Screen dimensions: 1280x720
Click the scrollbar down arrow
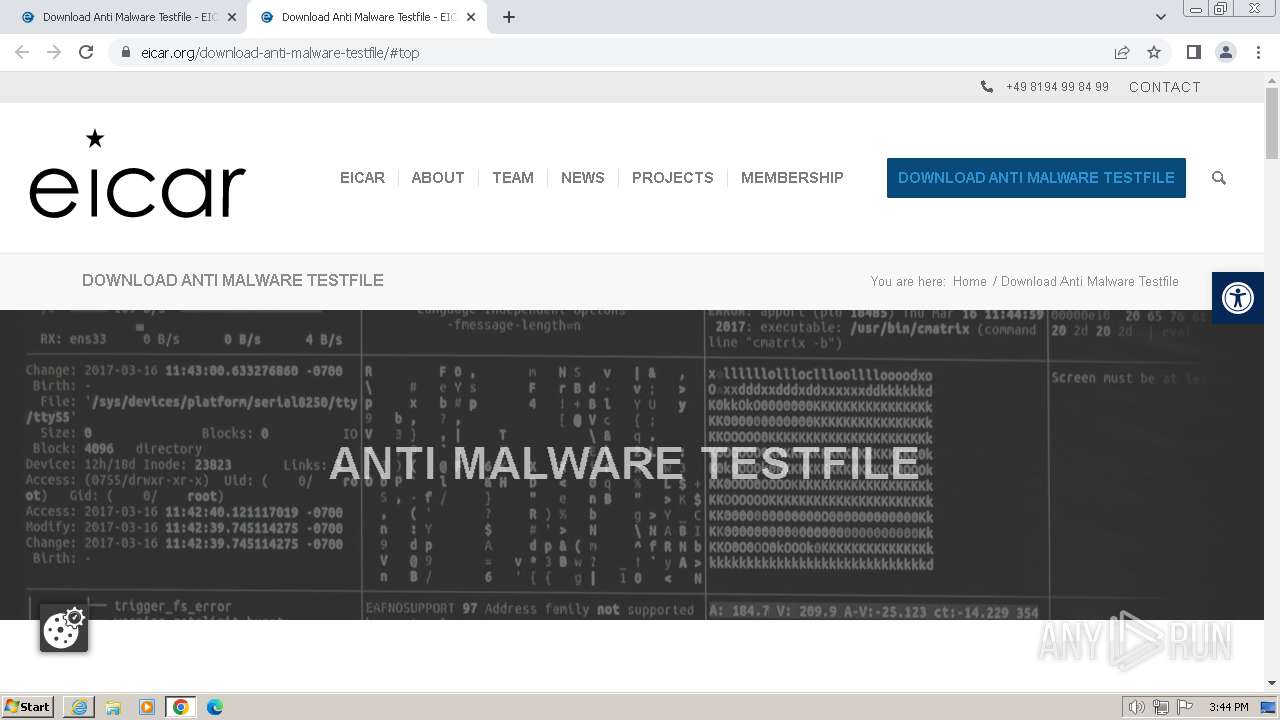tap(1272, 683)
